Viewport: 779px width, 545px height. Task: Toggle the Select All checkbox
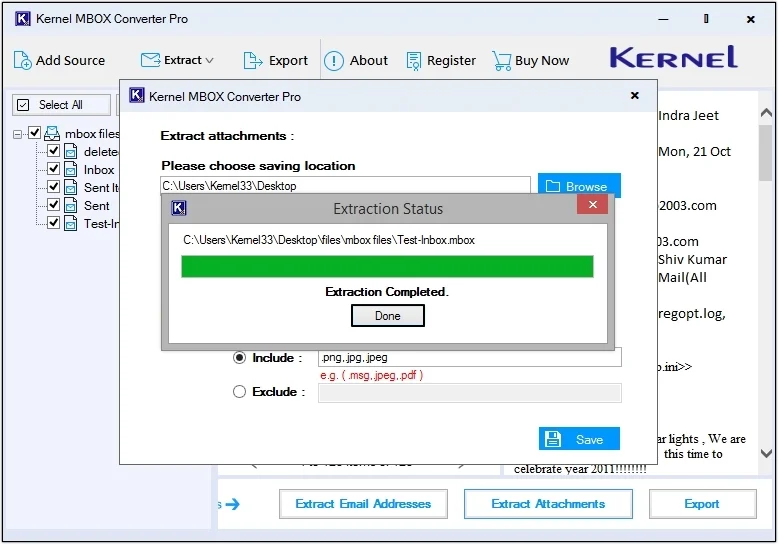23,105
